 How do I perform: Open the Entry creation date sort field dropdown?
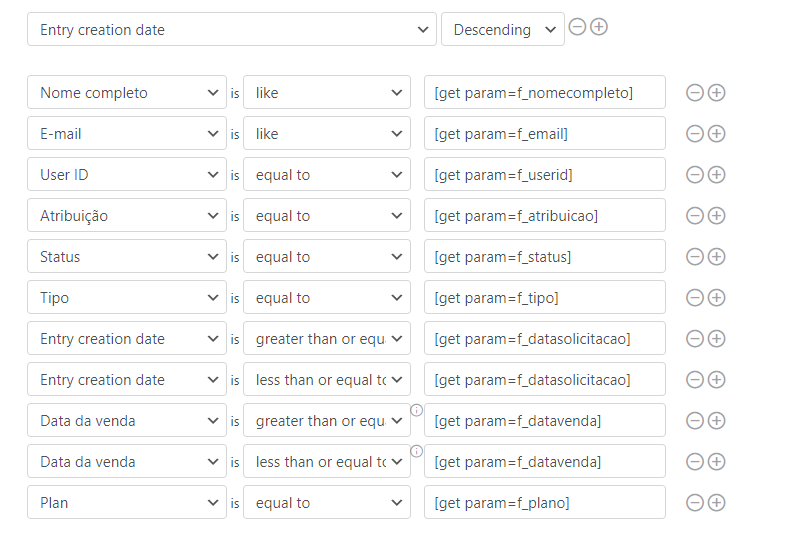(232, 30)
